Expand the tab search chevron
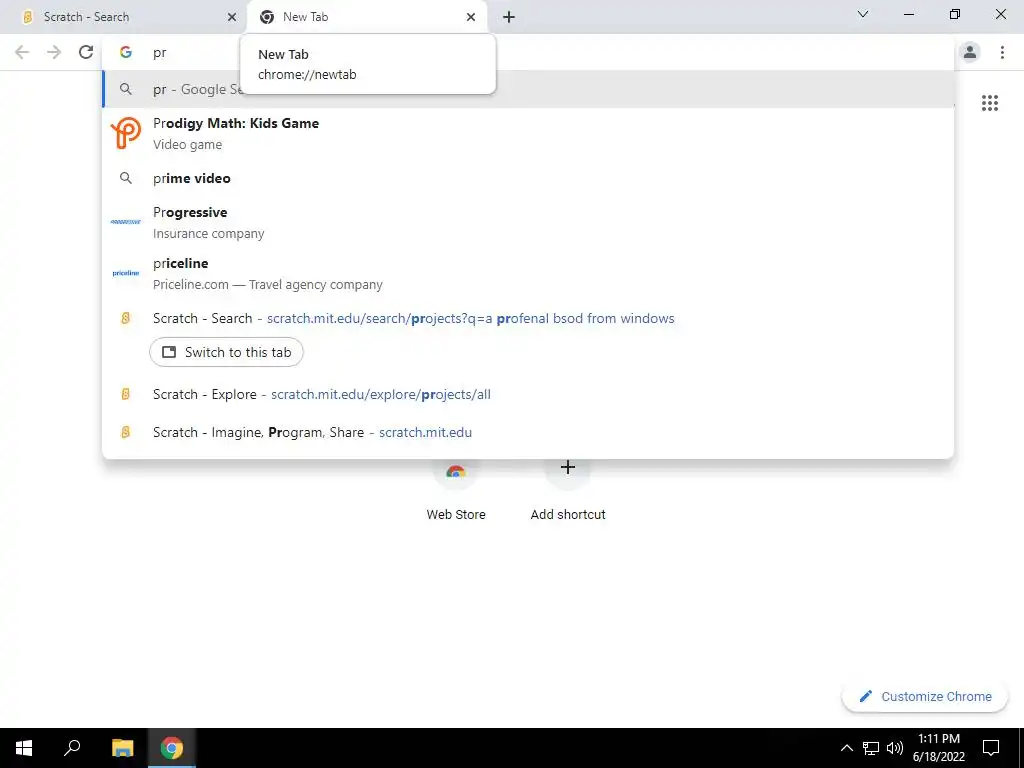Screen dimensions: 1024x768 coord(863,14)
